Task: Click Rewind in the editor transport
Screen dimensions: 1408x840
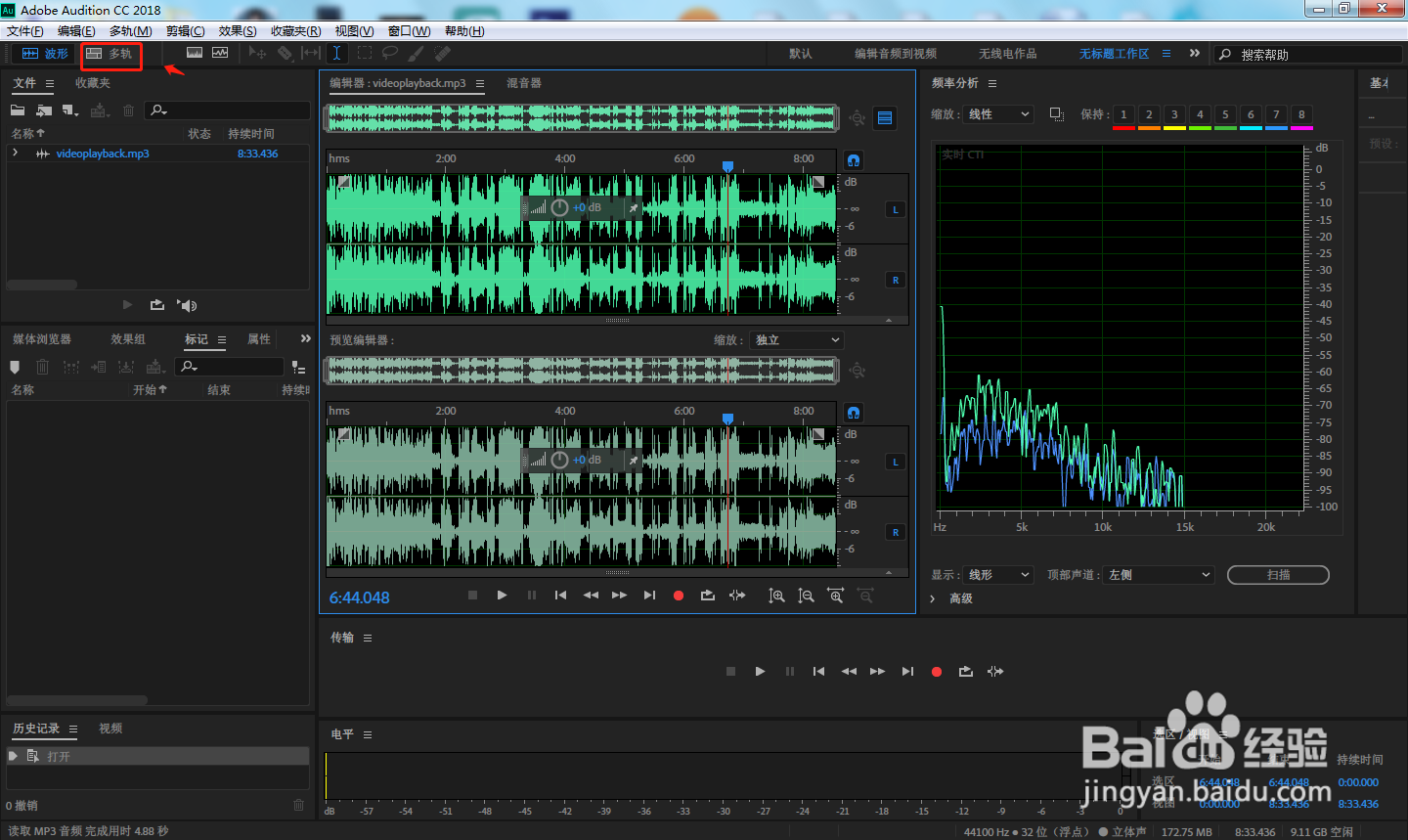Action: (591, 596)
